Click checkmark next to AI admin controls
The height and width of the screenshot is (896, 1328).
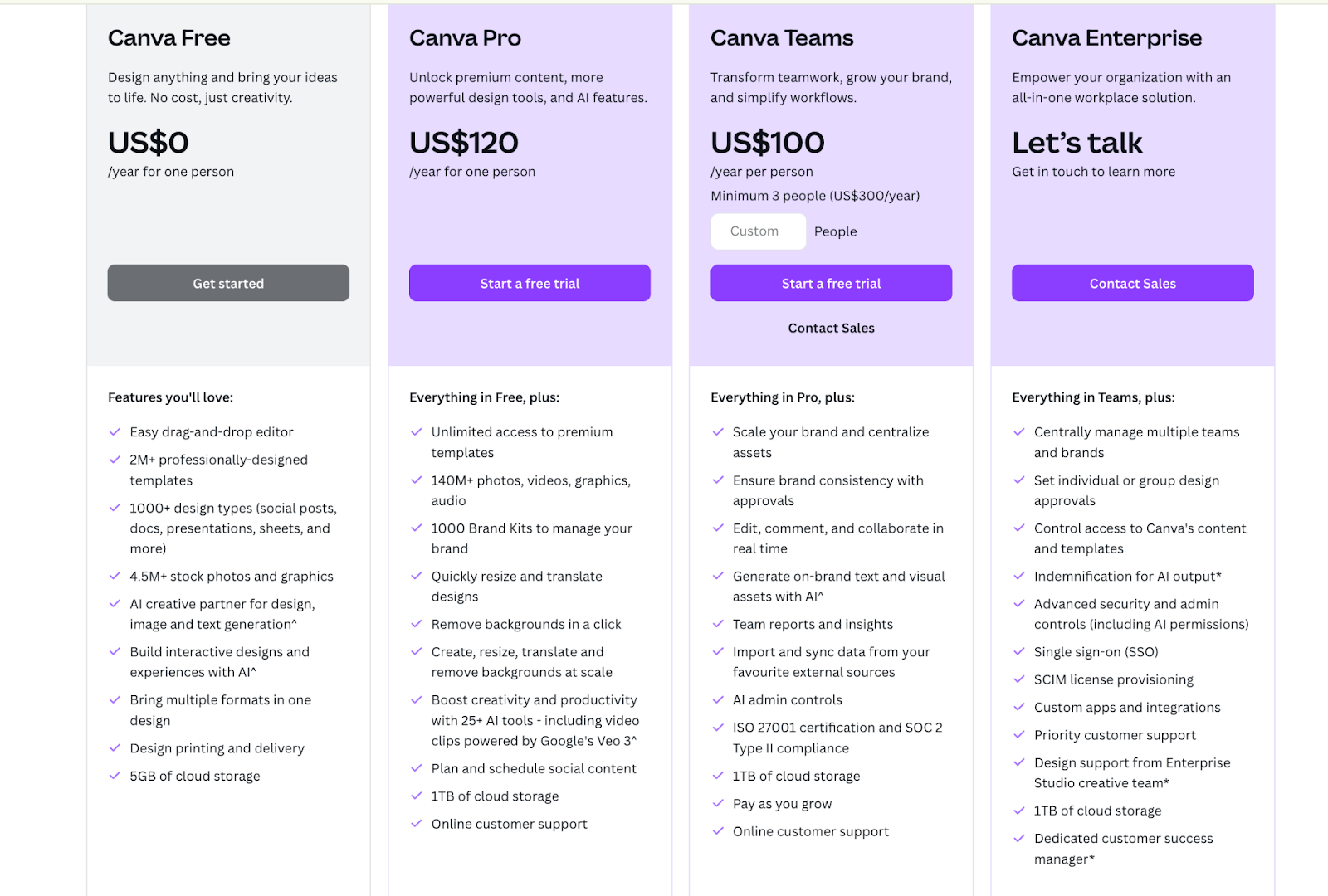pos(718,700)
